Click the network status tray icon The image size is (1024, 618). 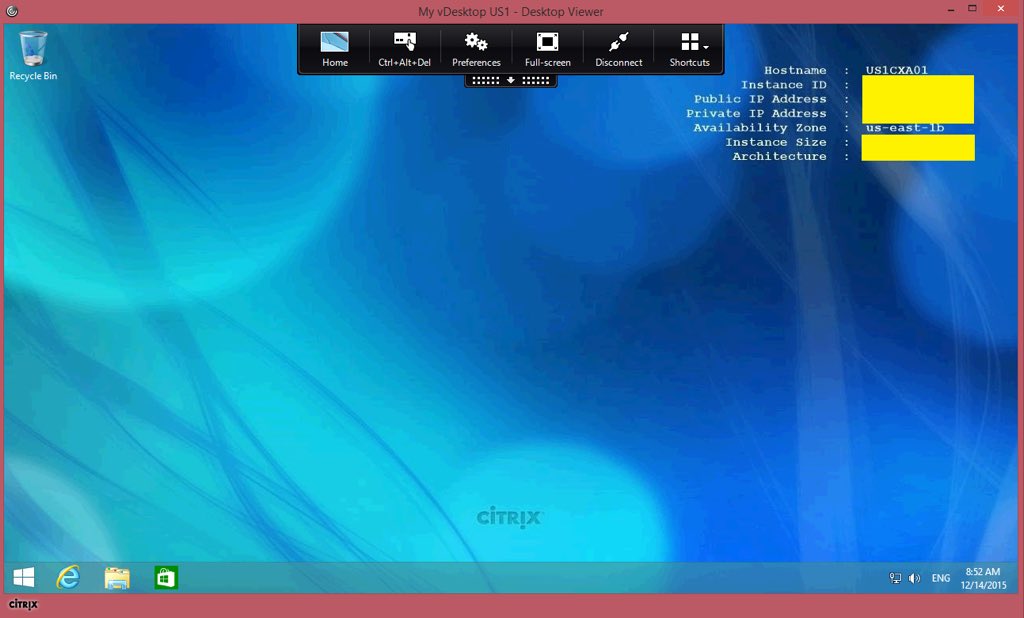(895, 578)
